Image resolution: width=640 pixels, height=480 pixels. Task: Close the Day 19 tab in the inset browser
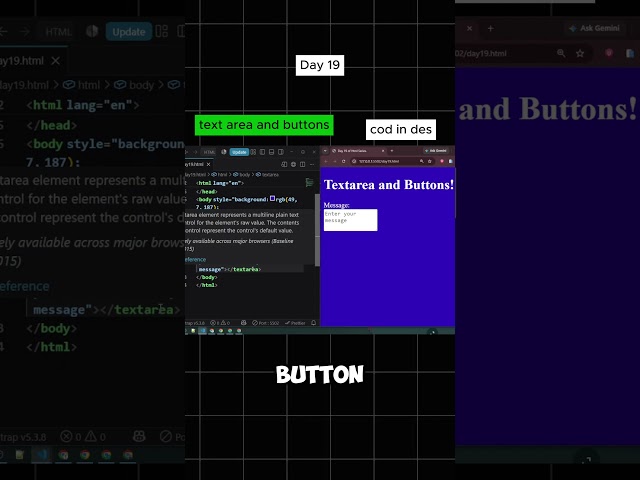383,151
